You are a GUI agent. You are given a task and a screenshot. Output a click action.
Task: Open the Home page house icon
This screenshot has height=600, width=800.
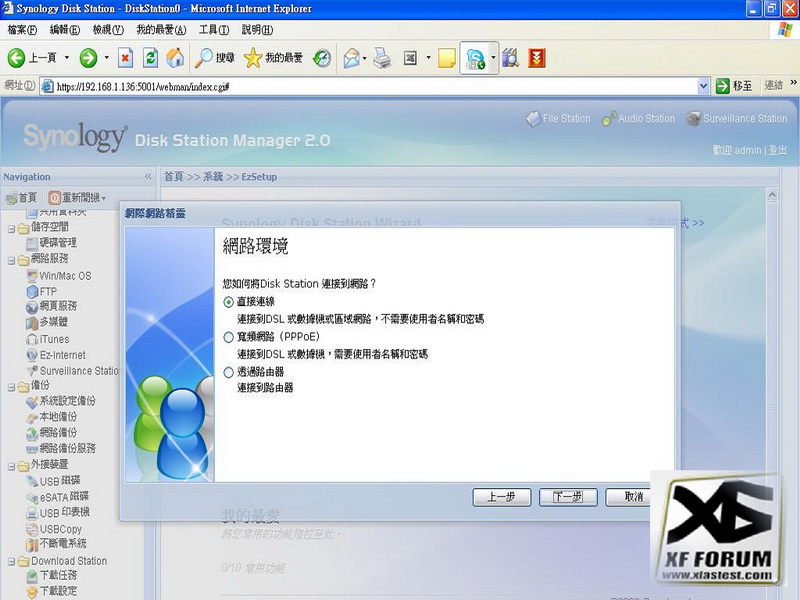(x=175, y=58)
